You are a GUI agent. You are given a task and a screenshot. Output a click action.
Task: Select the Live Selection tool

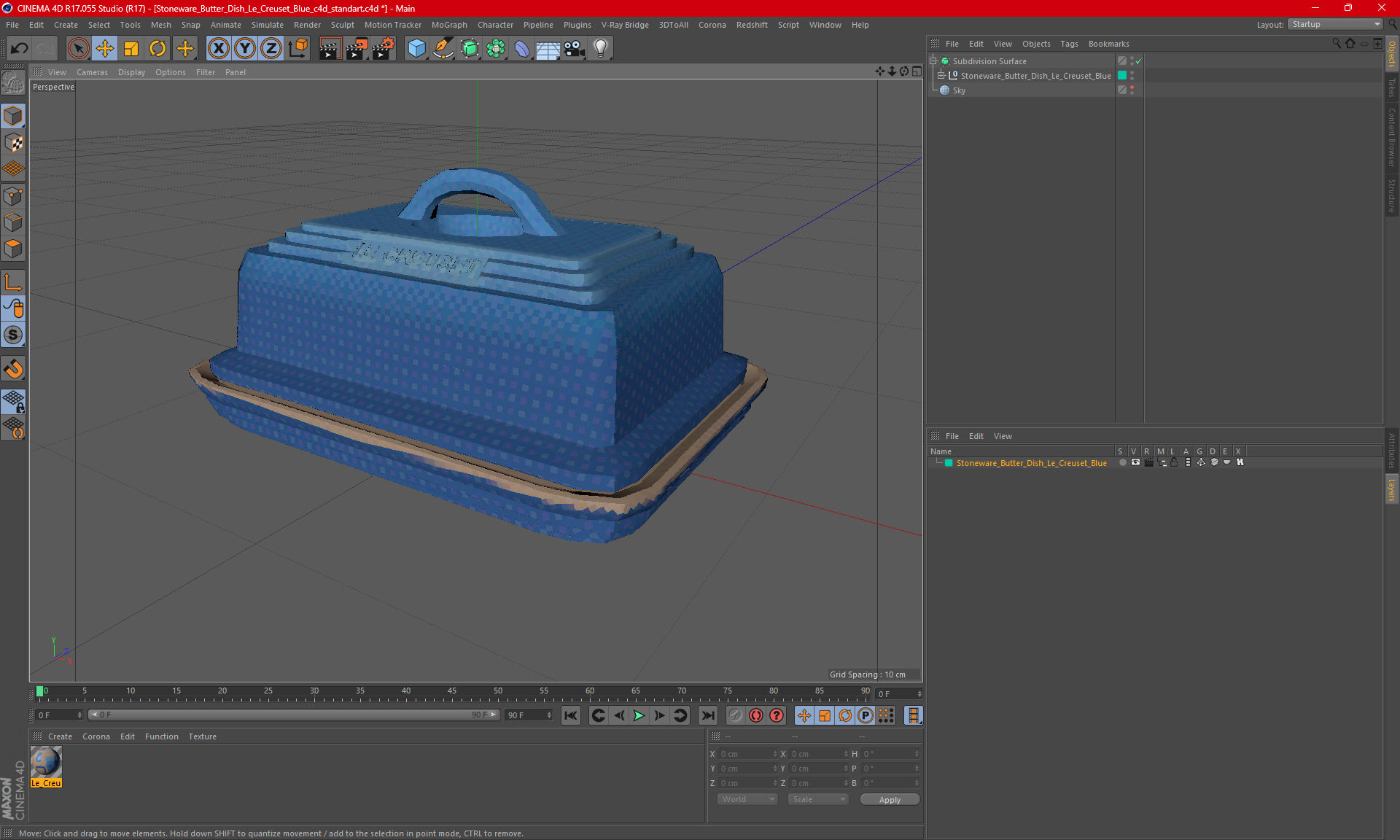78,49
